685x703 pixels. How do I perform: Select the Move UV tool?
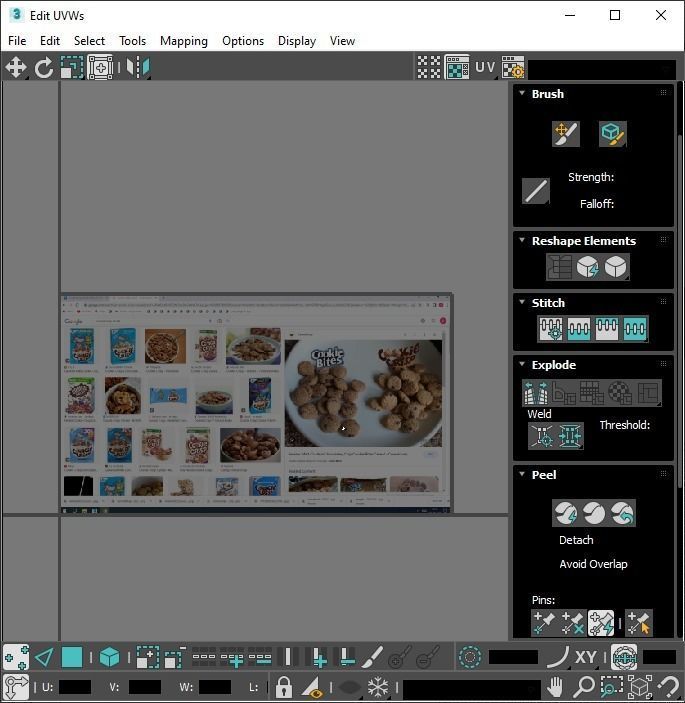click(16, 67)
